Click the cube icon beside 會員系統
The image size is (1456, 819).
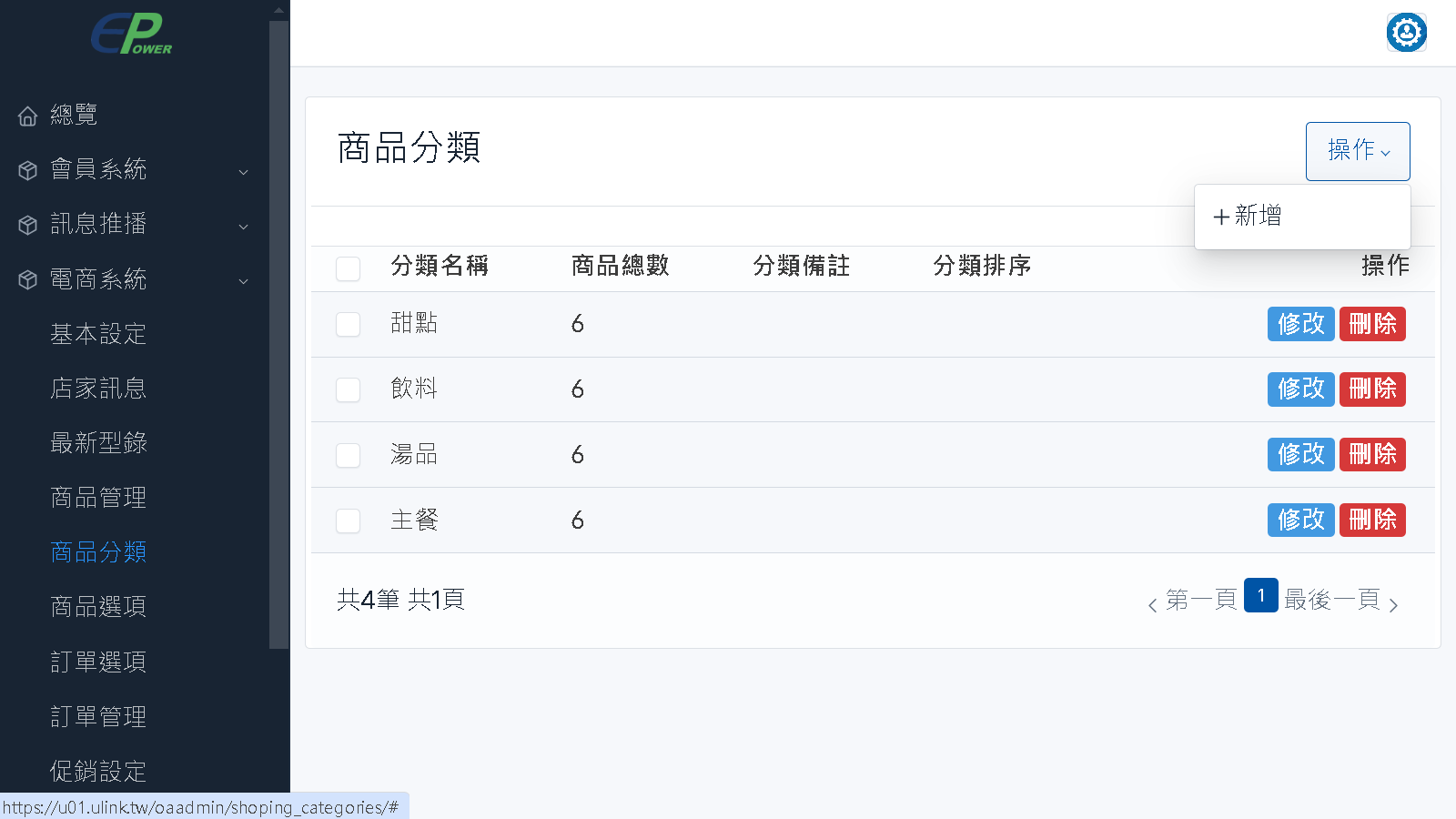click(x=27, y=170)
